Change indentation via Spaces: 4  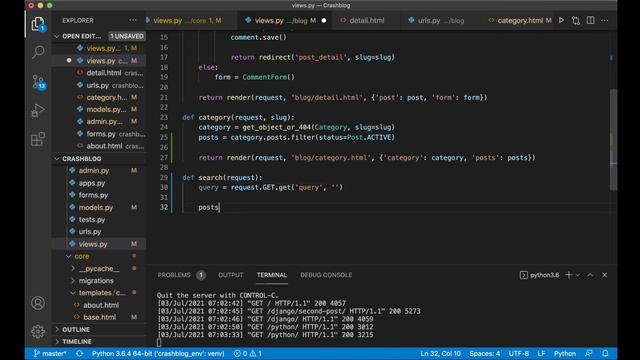pos(484,353)
